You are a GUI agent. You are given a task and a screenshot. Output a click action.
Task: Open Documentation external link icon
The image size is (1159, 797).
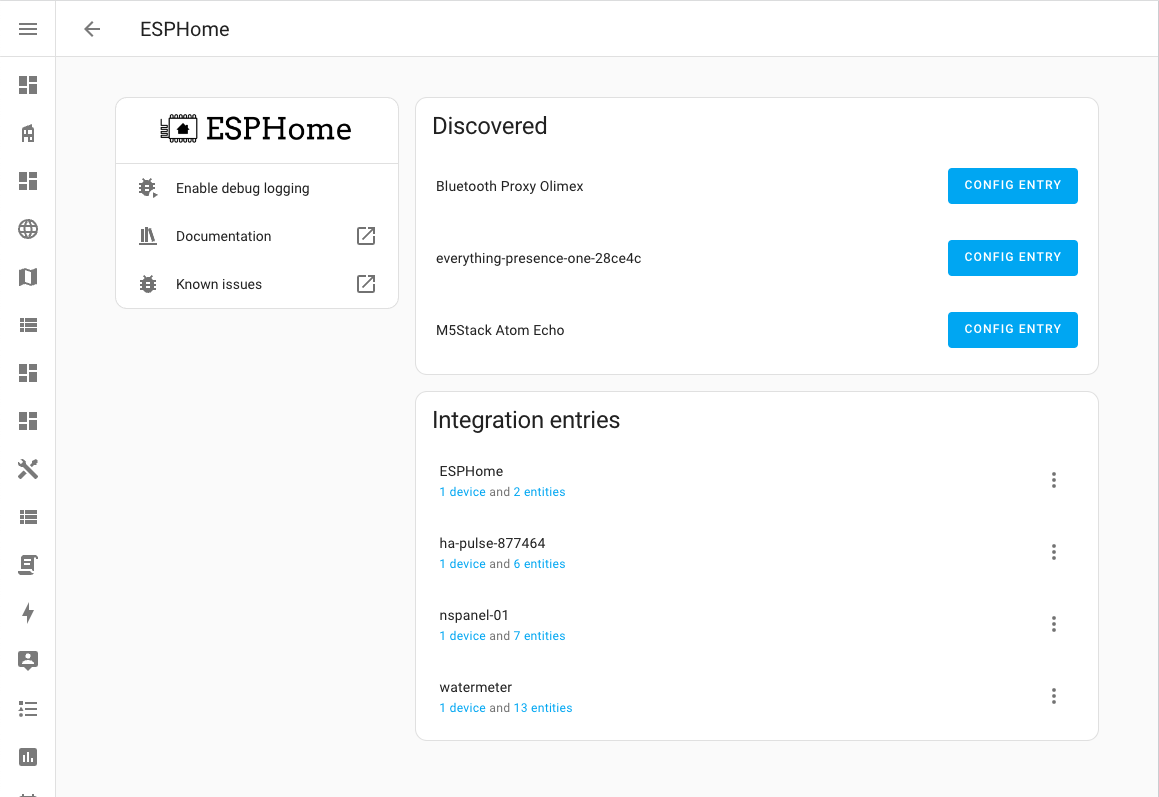366,236
